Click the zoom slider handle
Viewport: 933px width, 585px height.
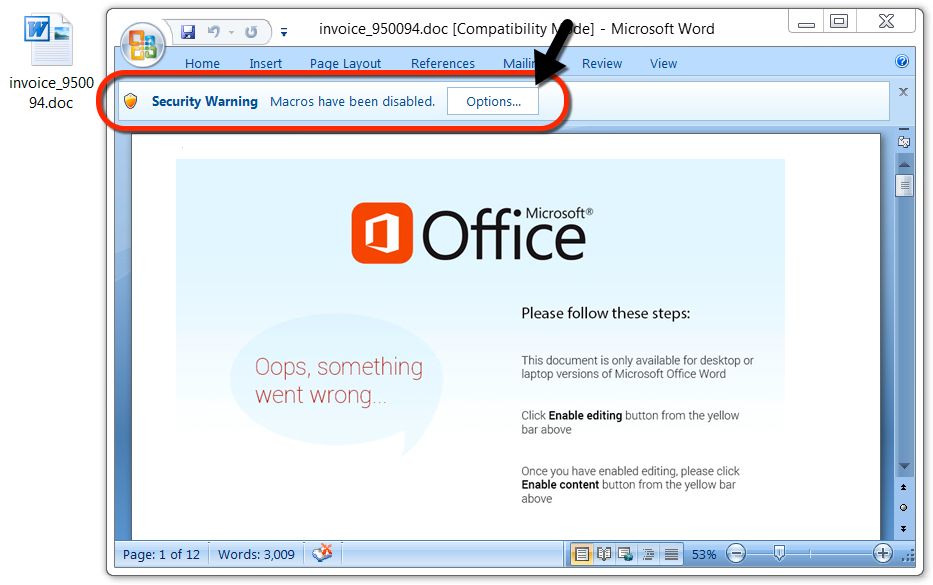[x=779, y=553]
